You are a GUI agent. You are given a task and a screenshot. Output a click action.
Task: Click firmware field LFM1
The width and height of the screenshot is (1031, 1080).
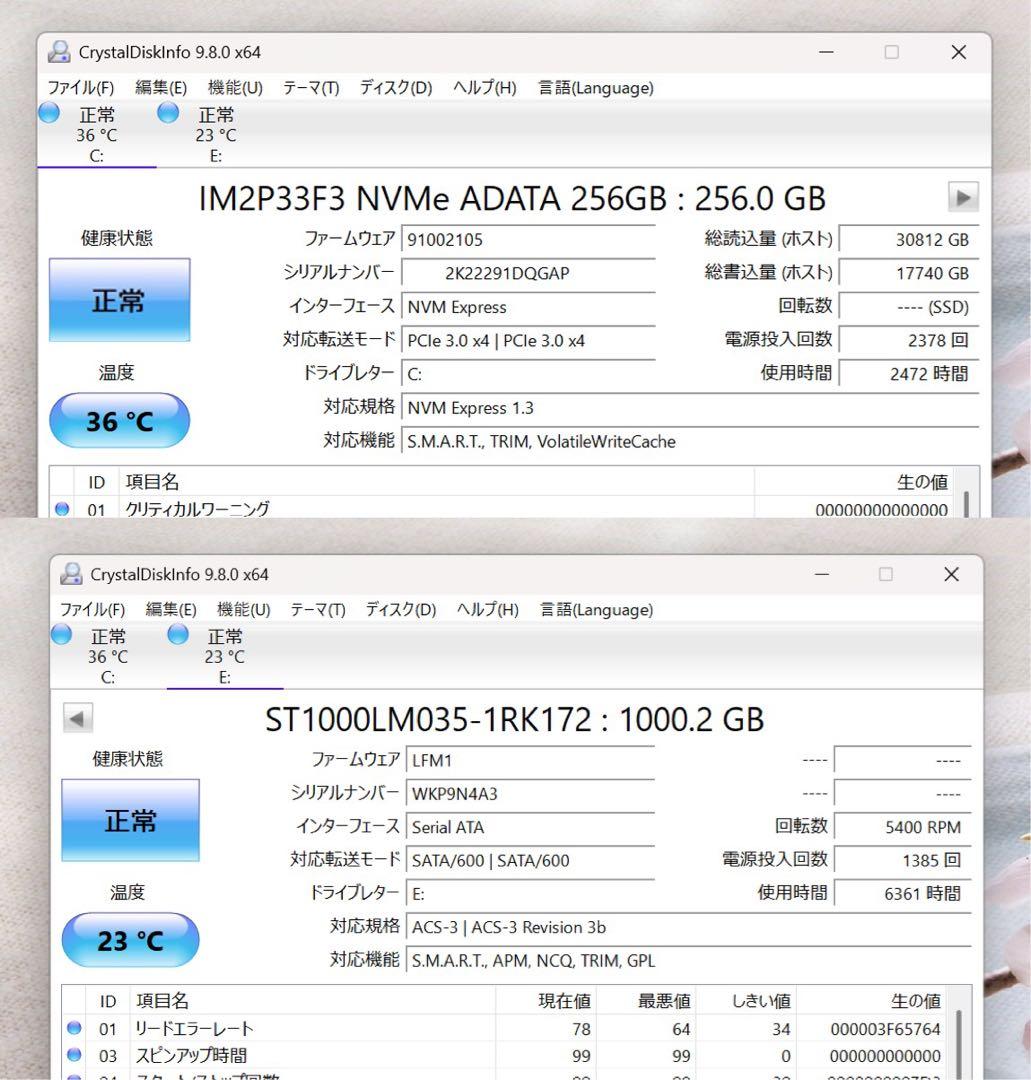(530, 760)
